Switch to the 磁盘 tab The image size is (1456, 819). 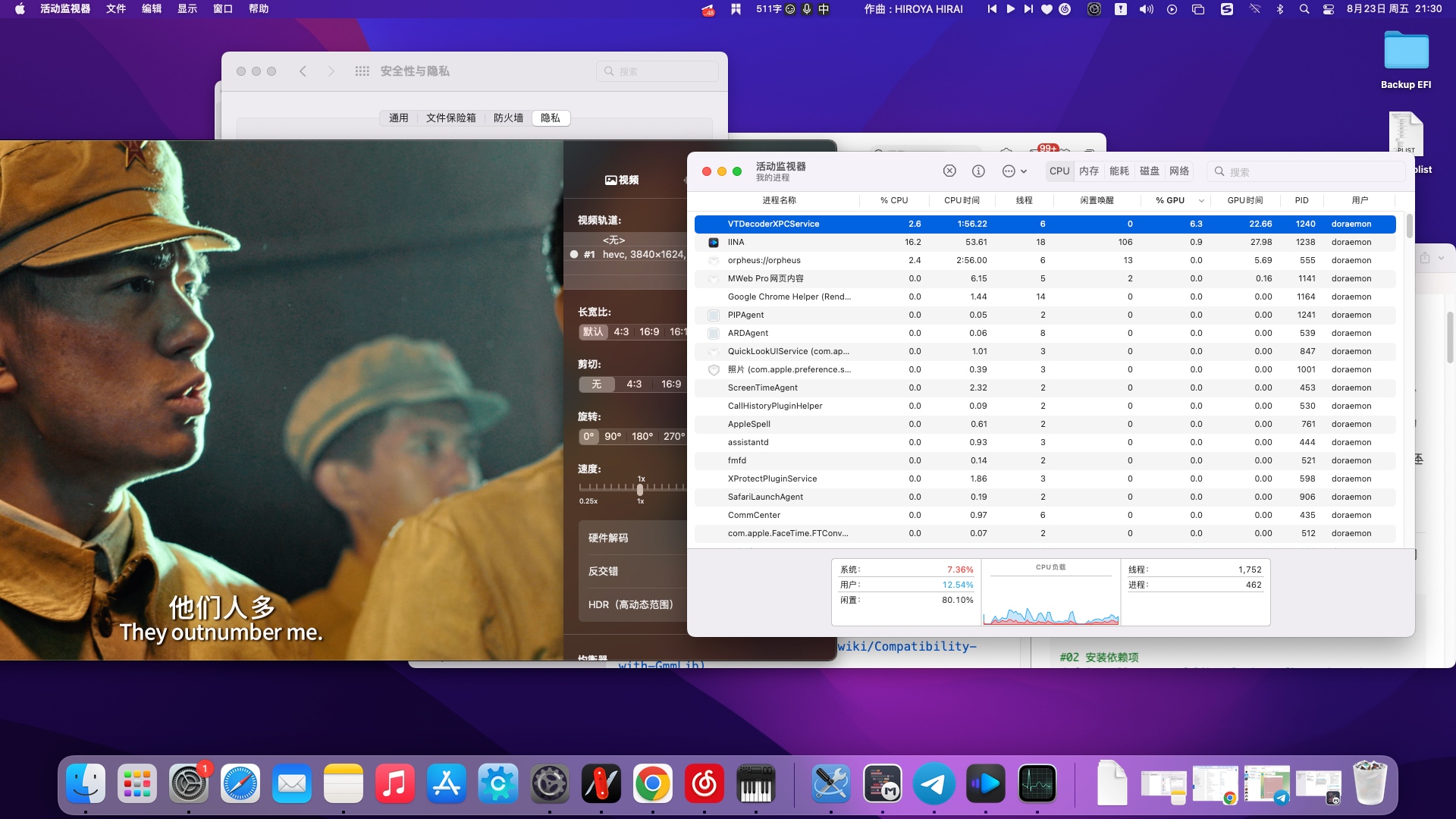pyautogui.click(x=1150, y=171)
